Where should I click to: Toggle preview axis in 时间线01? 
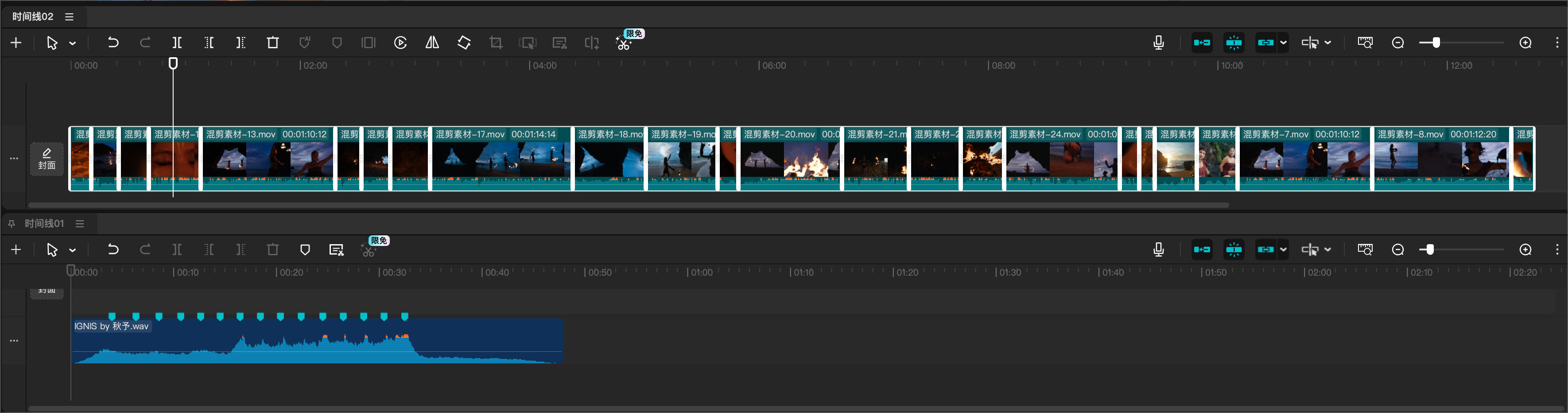(x=1310, y=250)
